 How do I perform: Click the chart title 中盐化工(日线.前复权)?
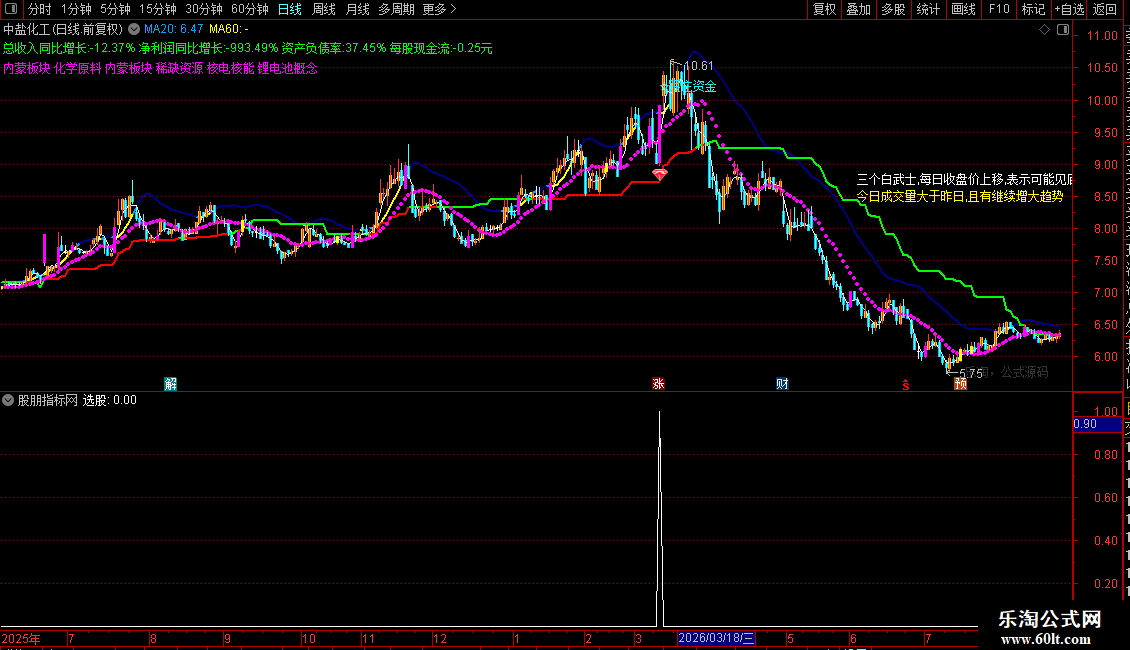pyautogui.click(x=63, y=30)
